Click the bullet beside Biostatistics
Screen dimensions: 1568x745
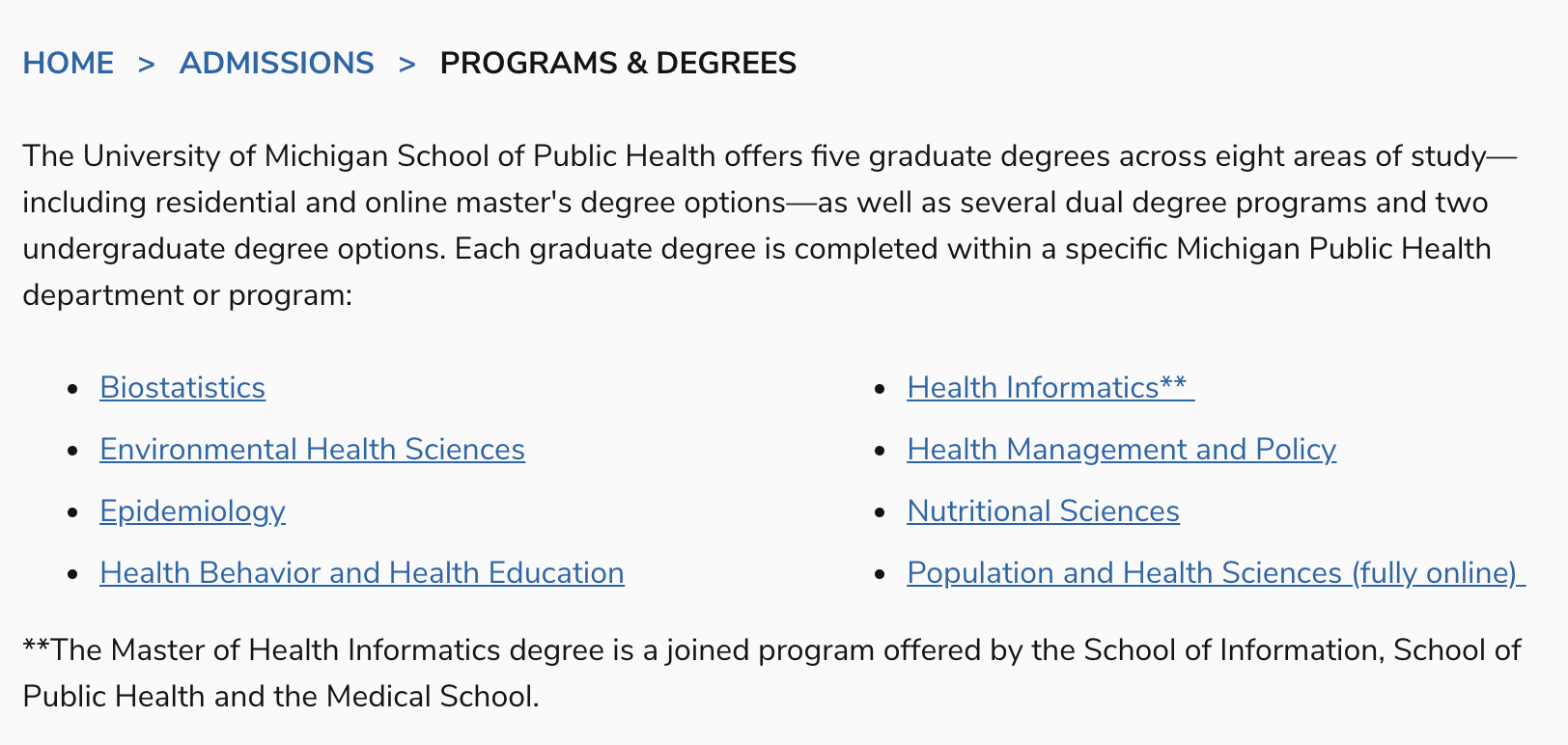pyautogui.click(x=72, y=389)
